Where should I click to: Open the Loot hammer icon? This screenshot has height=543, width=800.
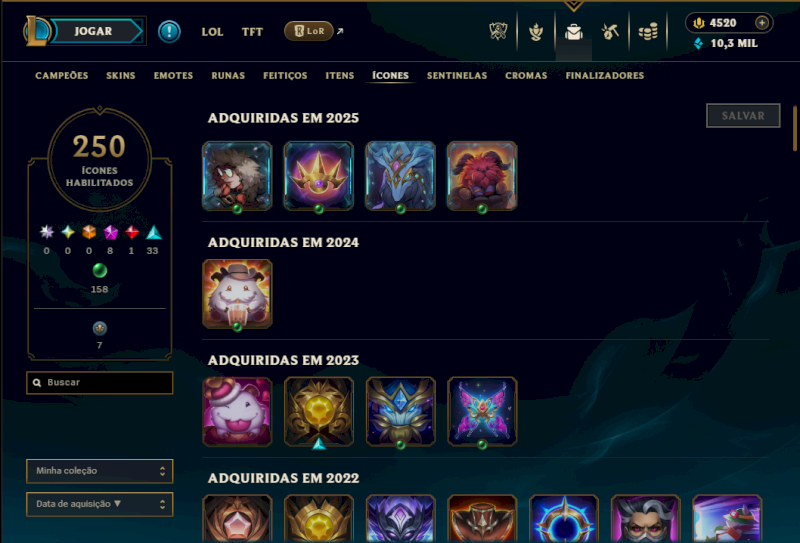pyautogui.click(x=610, y=32)
